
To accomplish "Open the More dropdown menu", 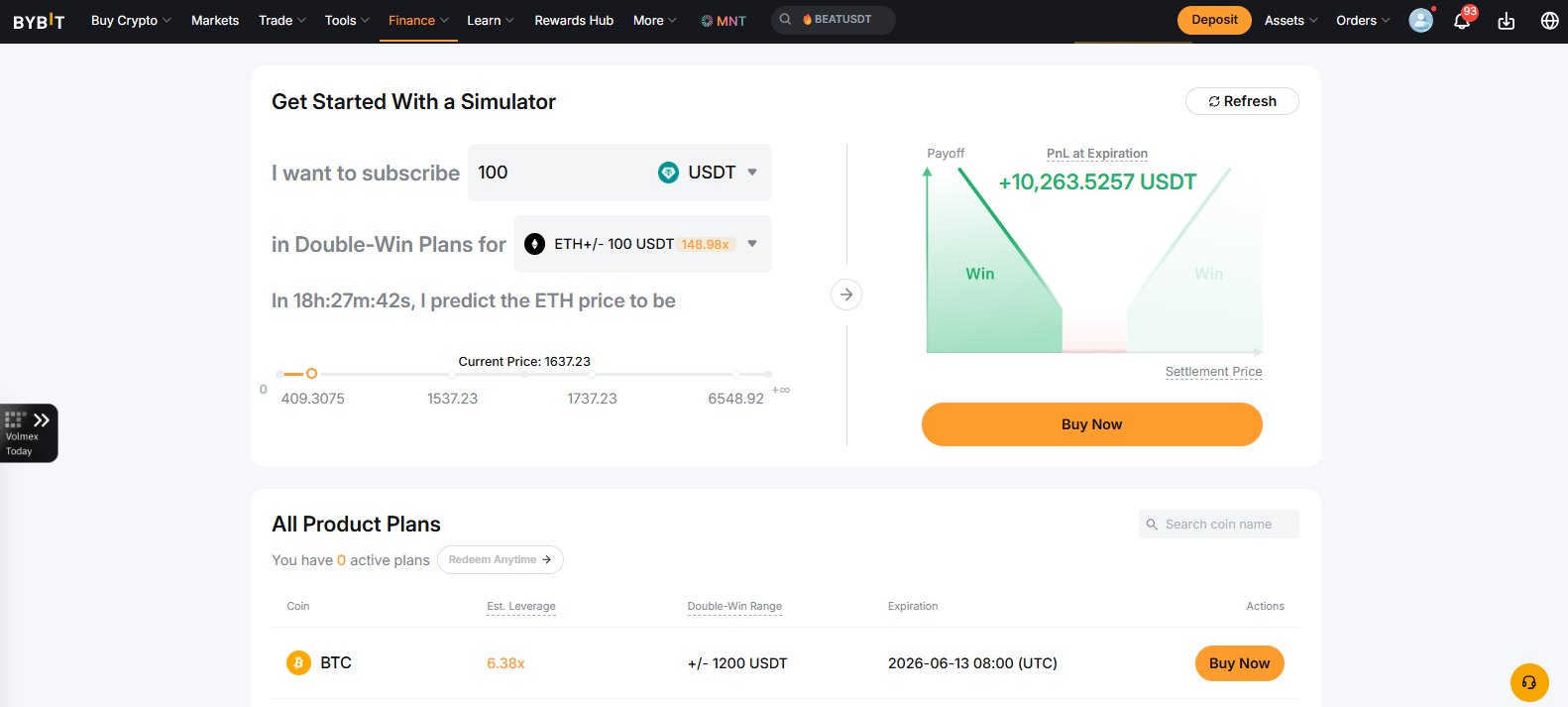I will (x=655, y=21).
